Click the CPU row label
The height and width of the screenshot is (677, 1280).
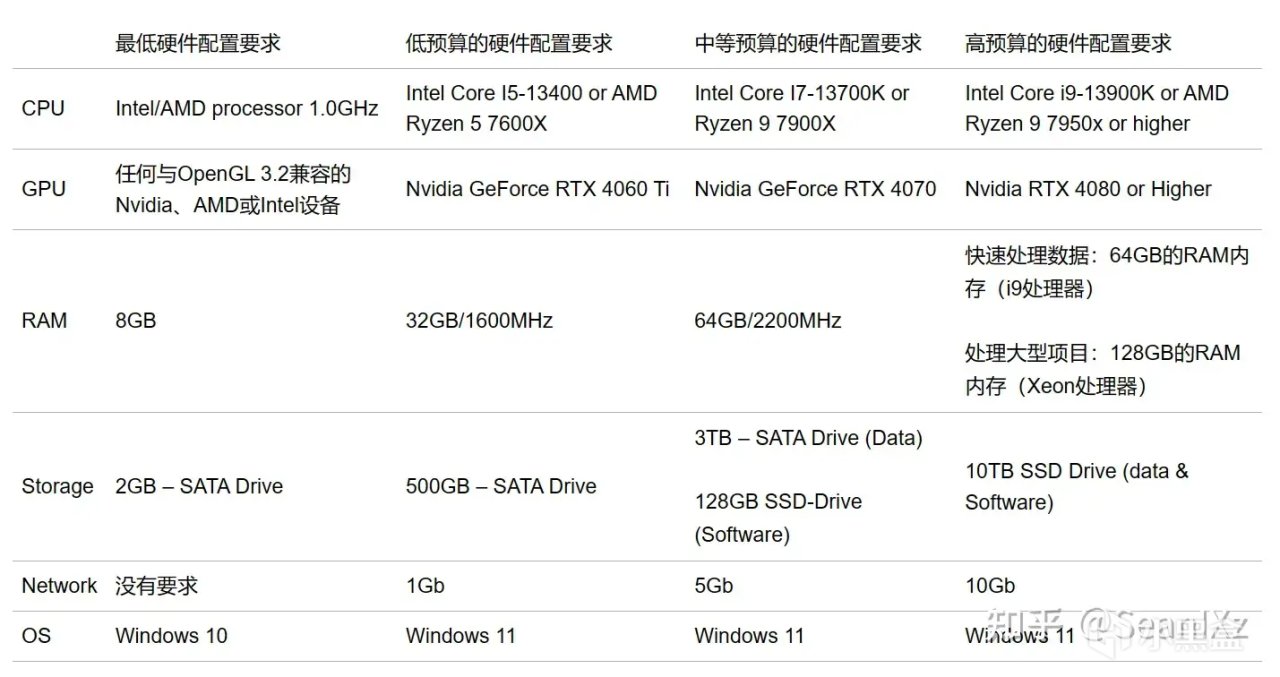(44, 108)
